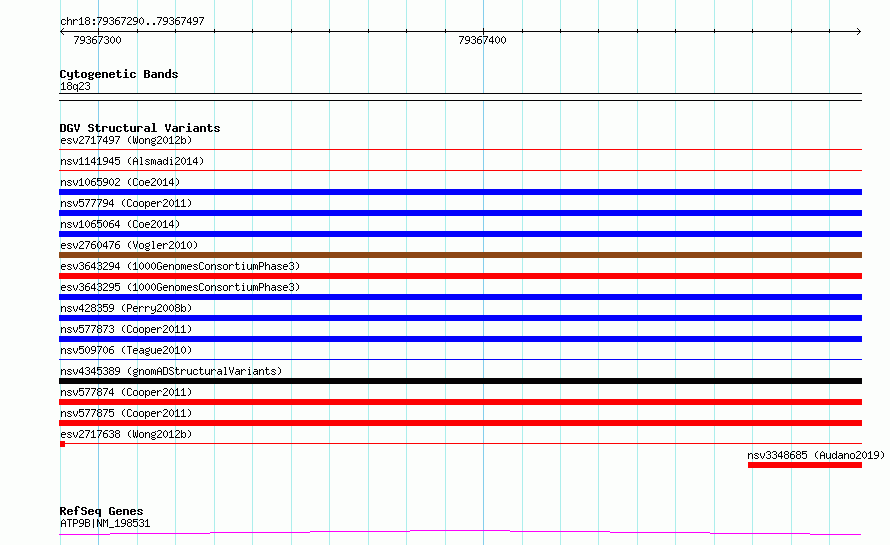Open nsv4345389 (gnomADStructuralVariants) label
Image resolution: width=890 pixels, height=545 pixels.
(171, 371)
